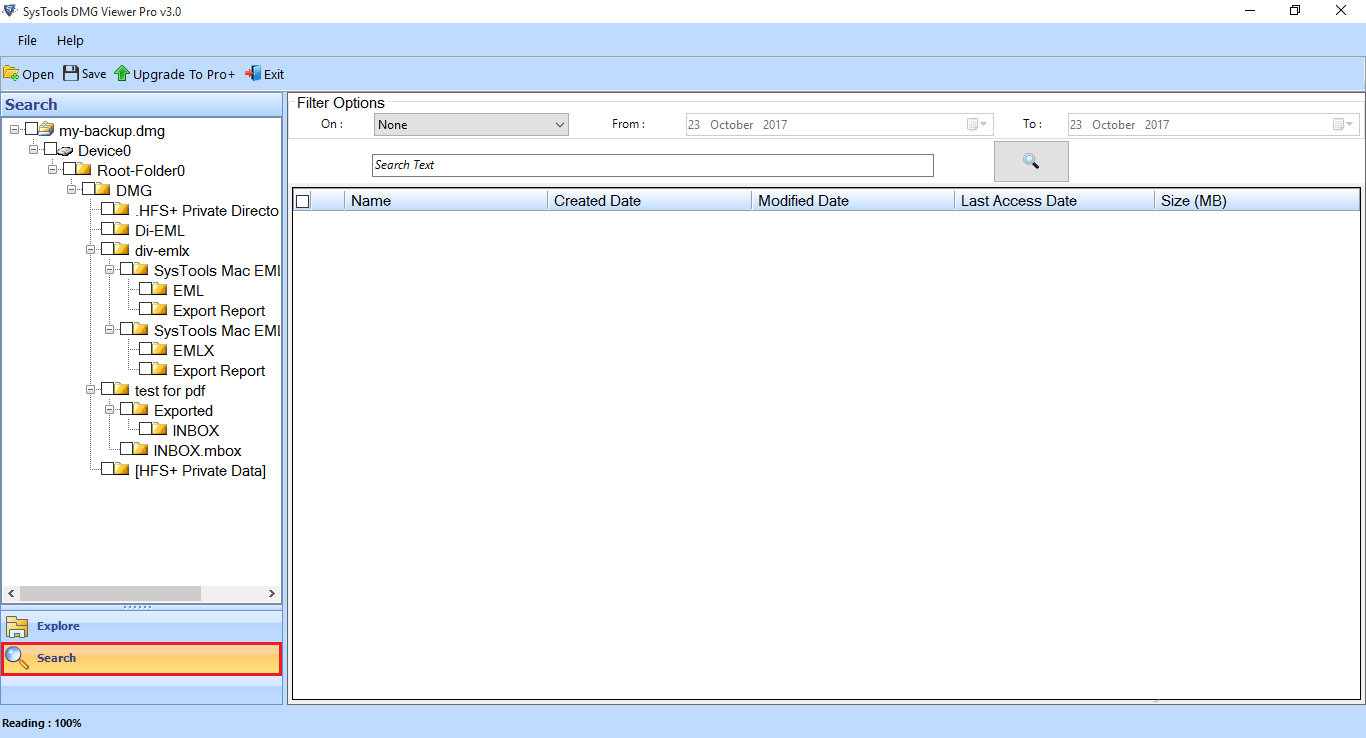The height and width of the screenshot is (738, 1366).
Task: Sort by the Size (MB) column header
Action: [x=1257, y=201]
